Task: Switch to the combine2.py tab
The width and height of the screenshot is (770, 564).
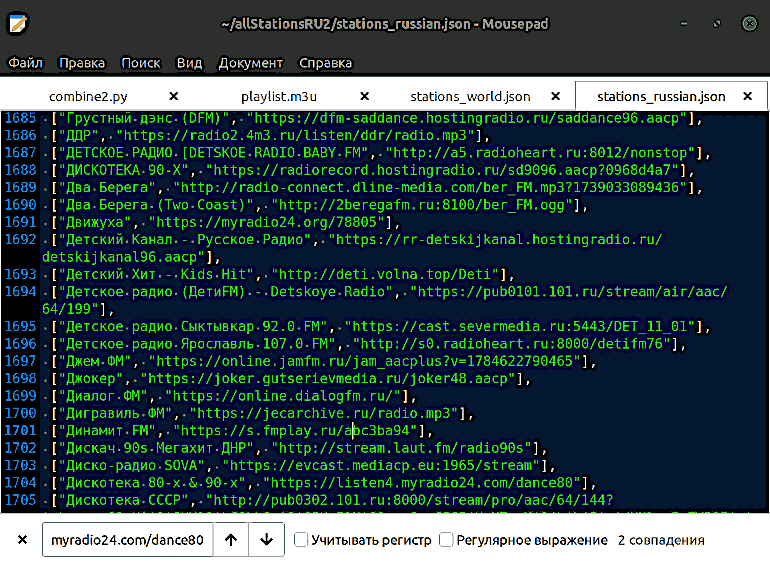Action: pos(88,96)
